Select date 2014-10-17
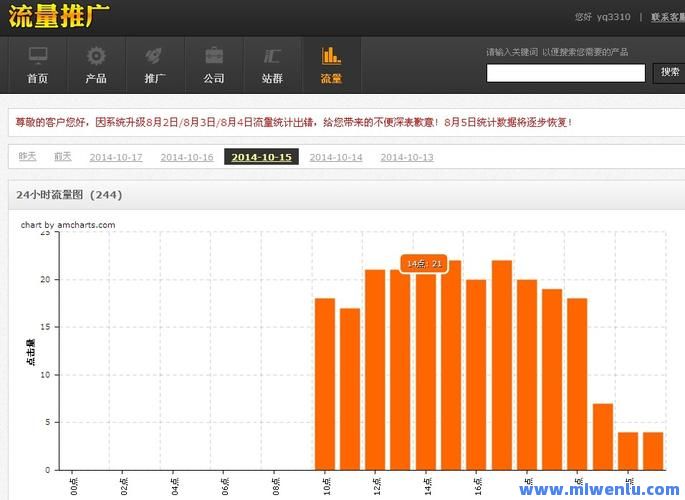 (x=116, y=157)
